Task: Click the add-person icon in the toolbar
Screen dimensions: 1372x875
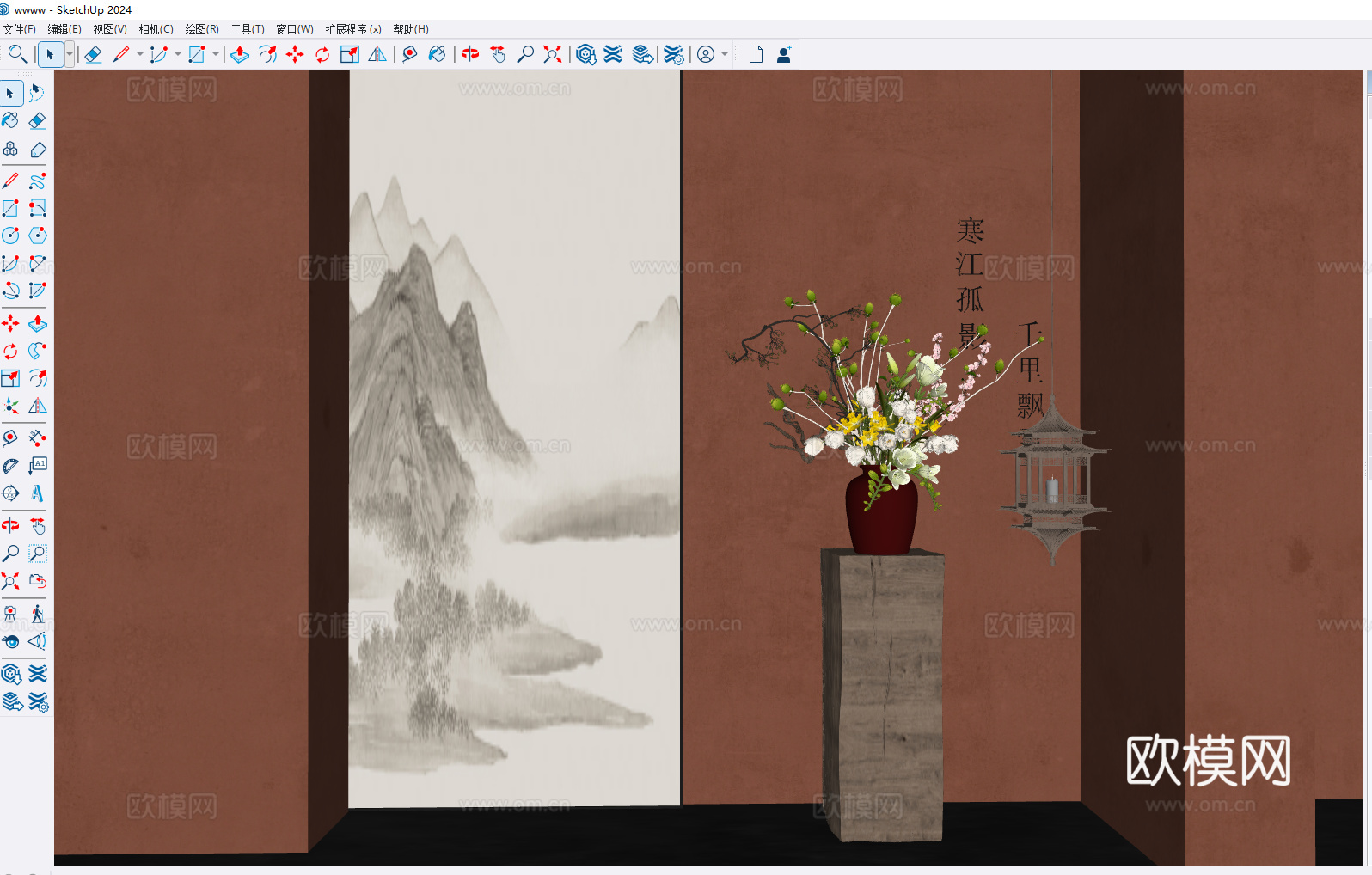Action: [x=783, y=54]
